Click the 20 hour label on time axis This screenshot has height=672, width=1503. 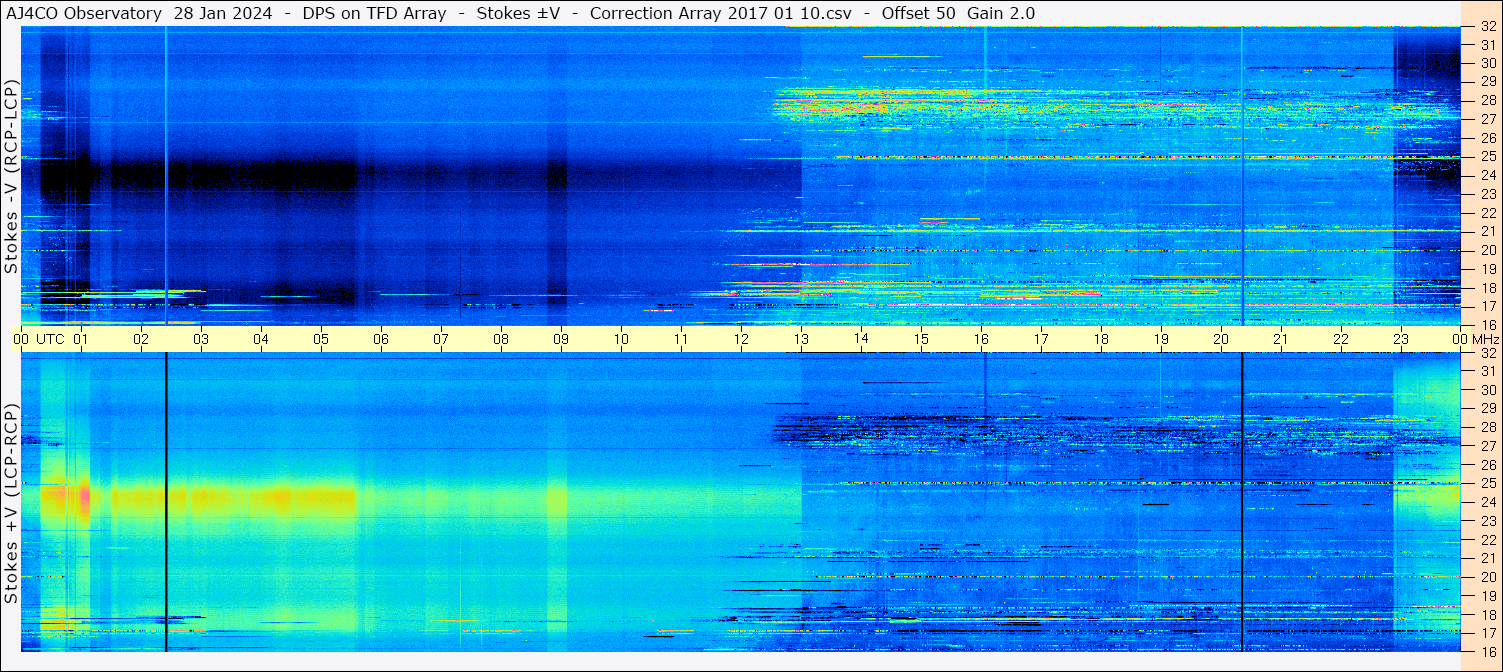click(x=1221, y=339)
